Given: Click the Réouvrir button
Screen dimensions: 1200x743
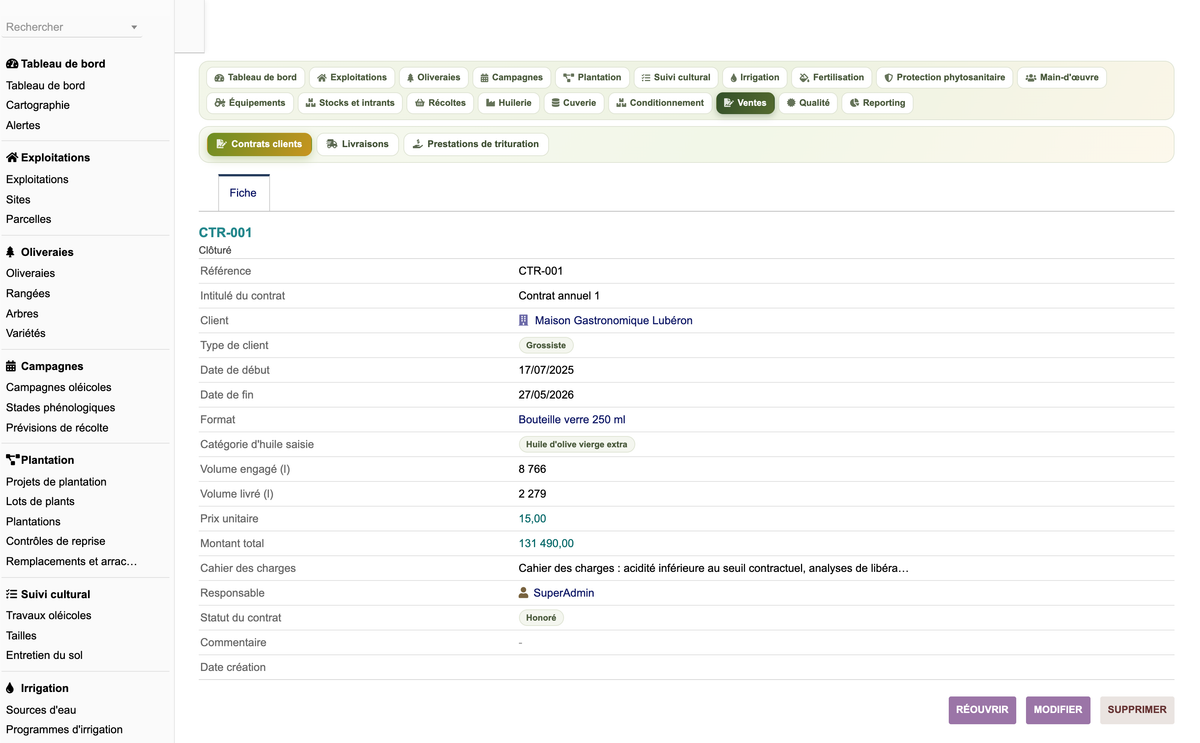Looking at the screenshot, I should [982, 710].
